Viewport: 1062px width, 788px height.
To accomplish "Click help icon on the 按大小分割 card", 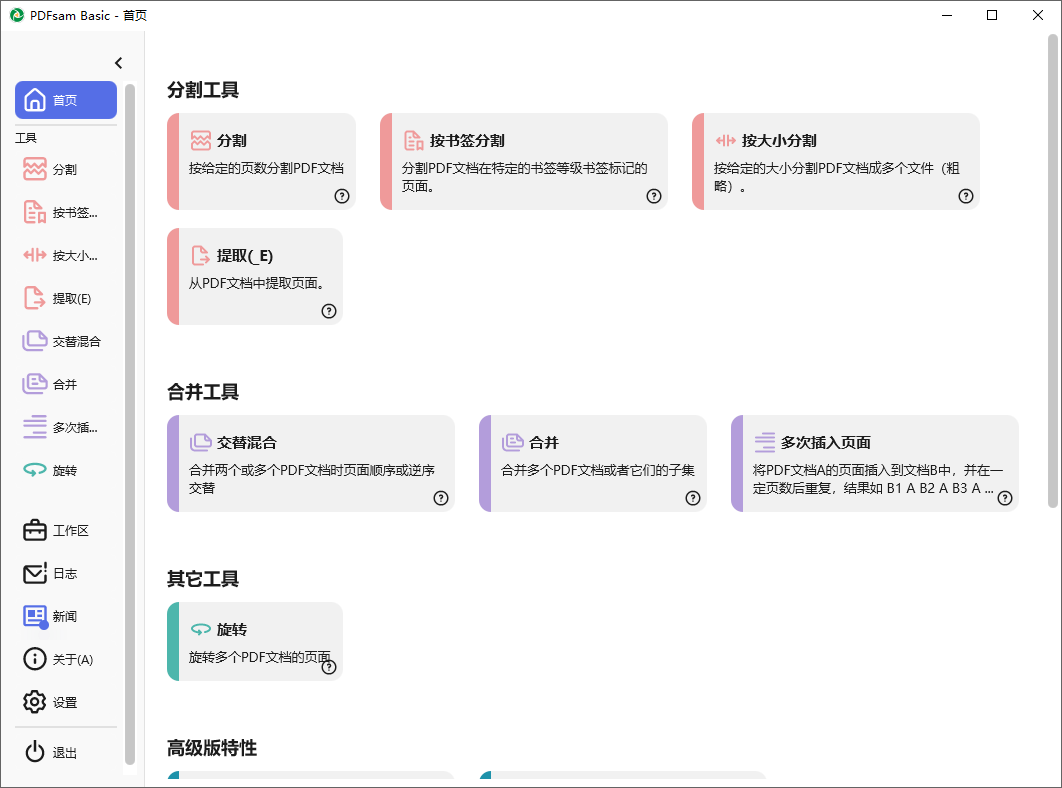I will (x=965, y=196).
